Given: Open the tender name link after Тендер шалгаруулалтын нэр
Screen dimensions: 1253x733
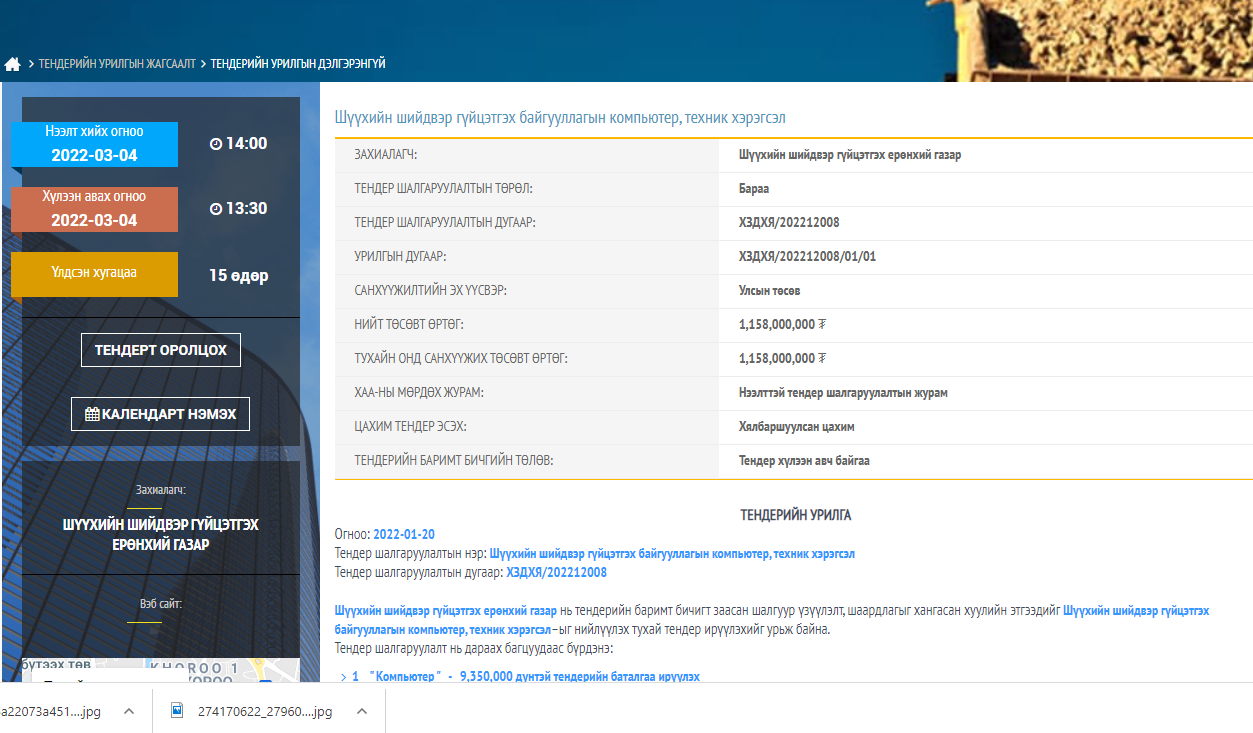Looking at the screenshot, I should tap(672, 554).
